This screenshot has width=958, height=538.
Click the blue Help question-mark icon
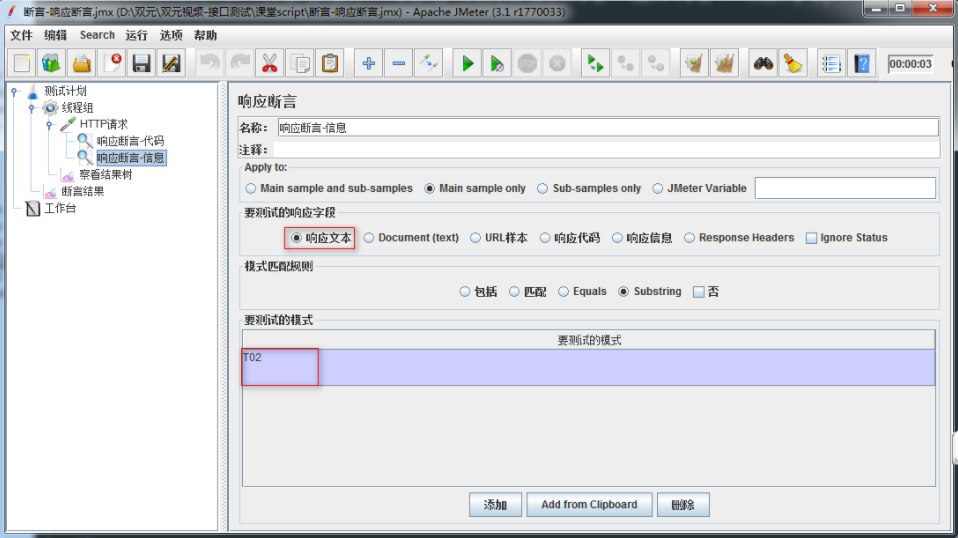861,64
